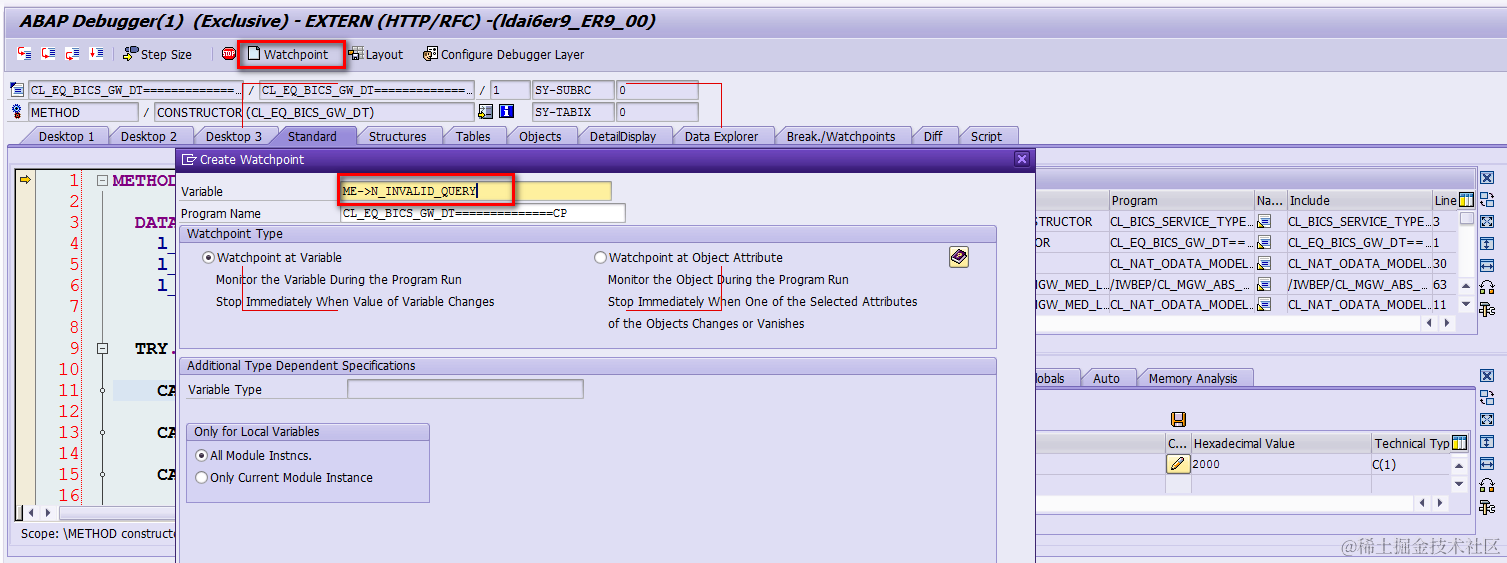Viewport: 1507px width, 563px height.
Task: Click variables table scroll-down arrow
Action: (x=1460, y=484)
